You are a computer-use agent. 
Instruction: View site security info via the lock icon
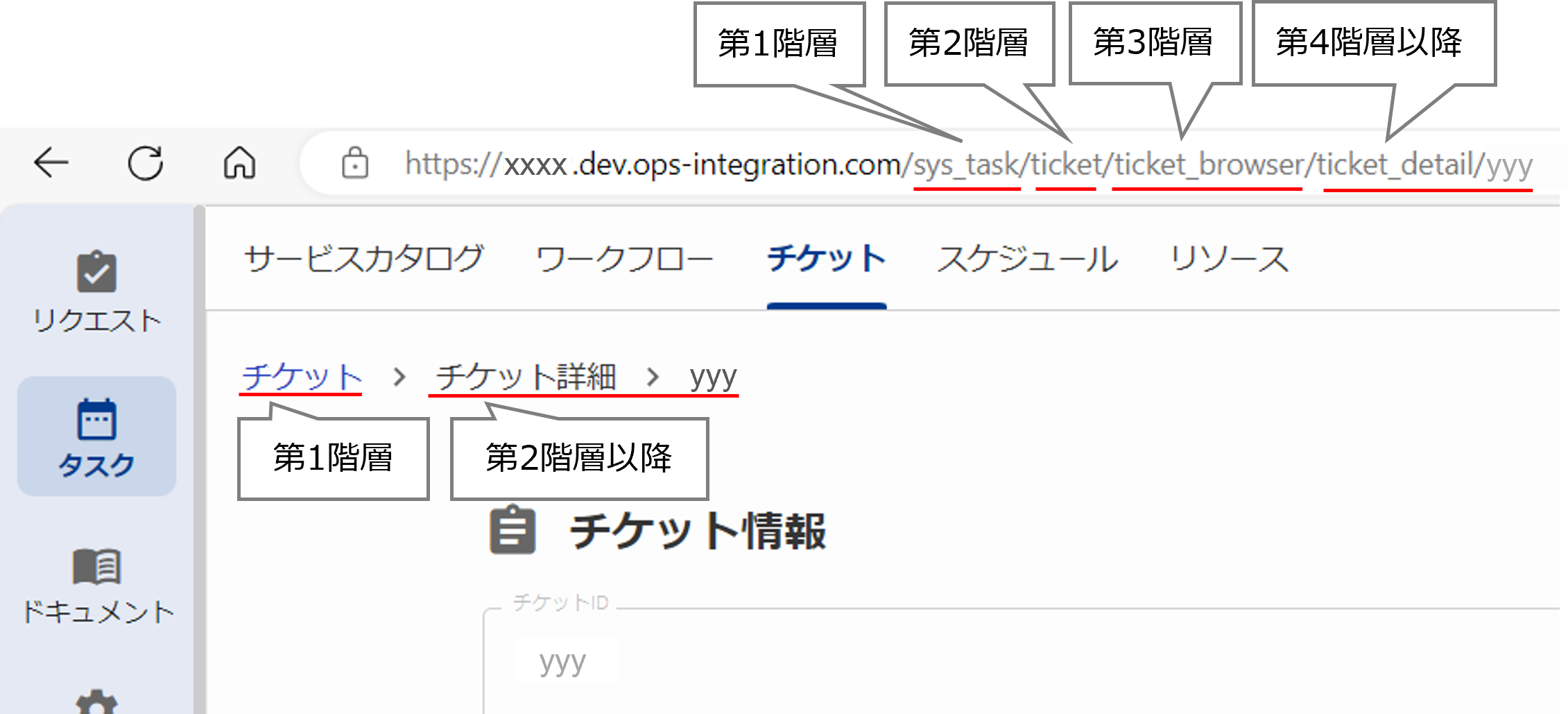click(355, 163)
